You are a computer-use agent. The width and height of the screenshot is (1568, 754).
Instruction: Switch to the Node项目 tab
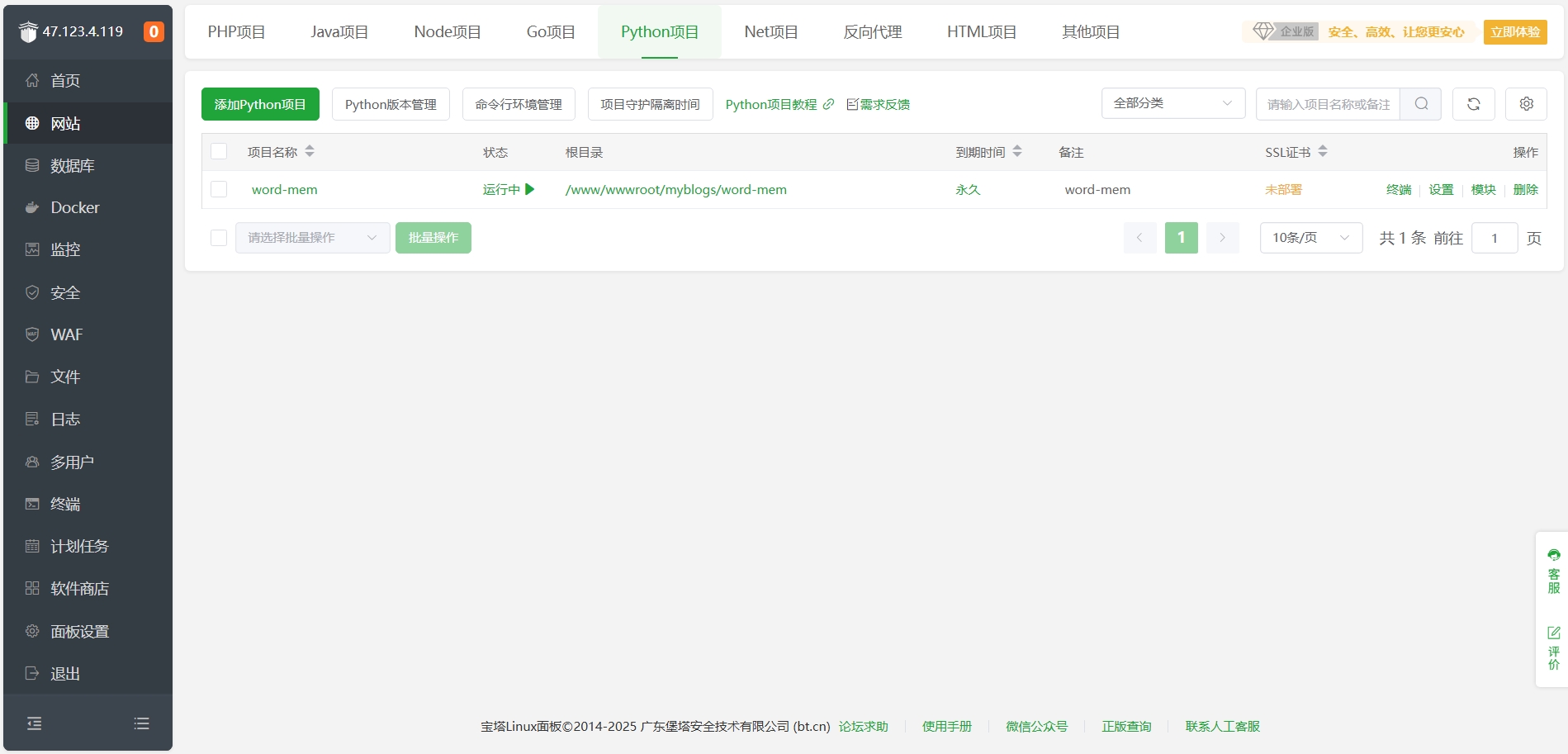[447, 32]
